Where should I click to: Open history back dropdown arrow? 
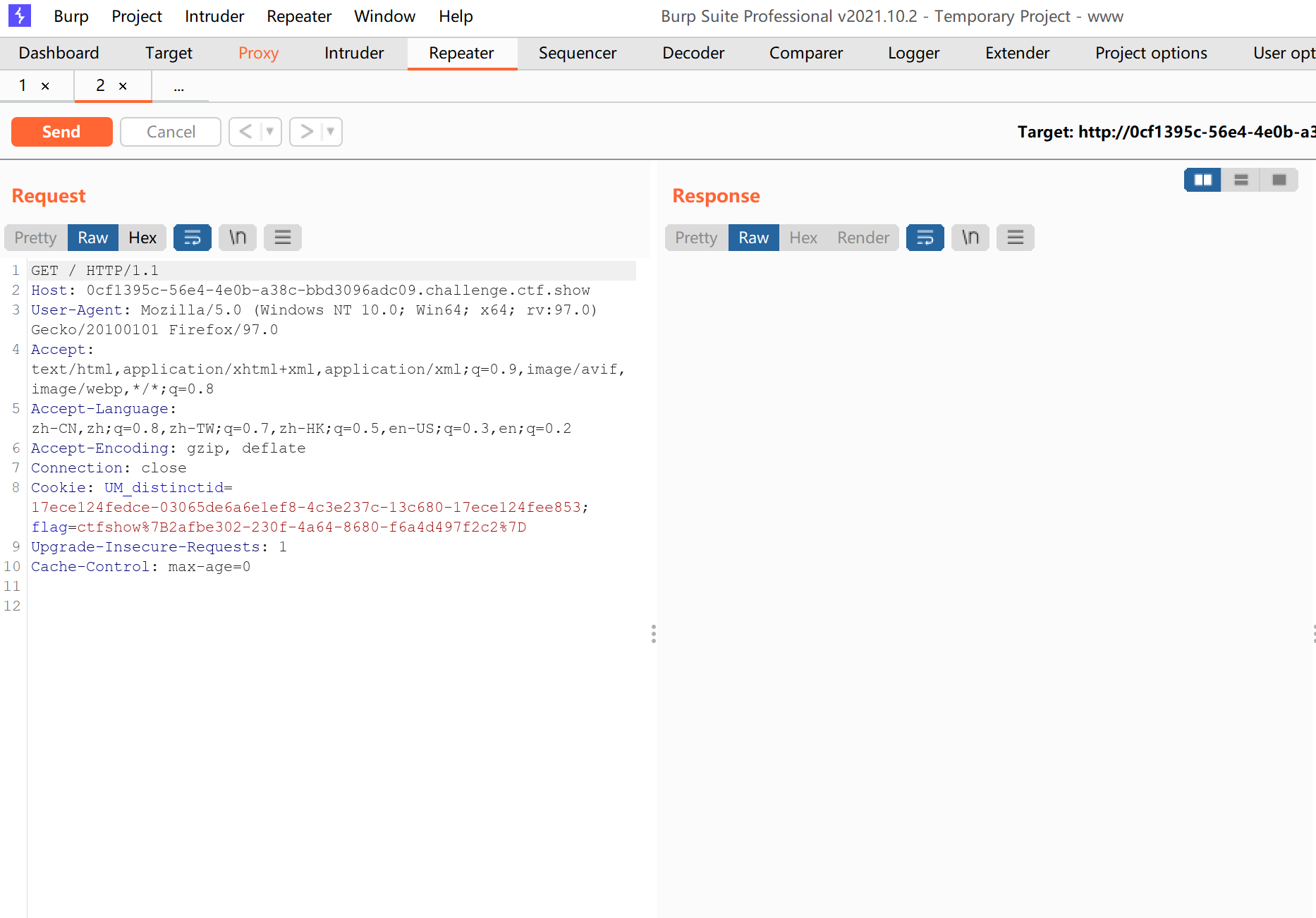coord(270,132)
